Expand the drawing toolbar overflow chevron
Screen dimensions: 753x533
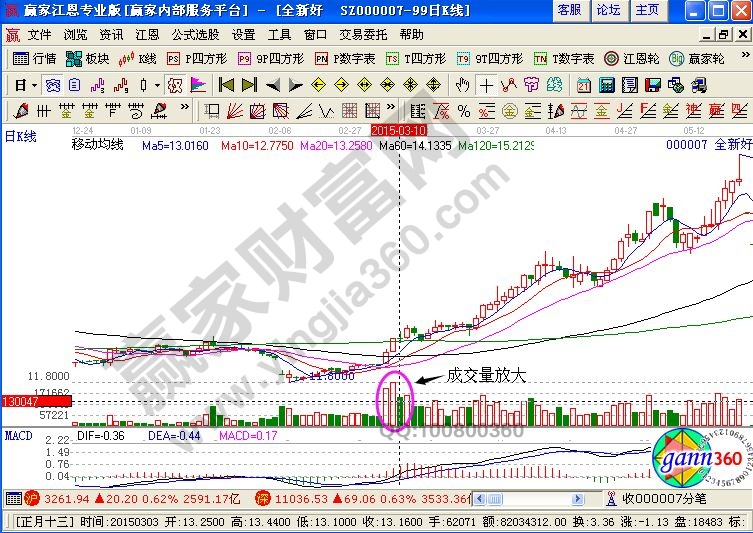(x=185, y=109)
